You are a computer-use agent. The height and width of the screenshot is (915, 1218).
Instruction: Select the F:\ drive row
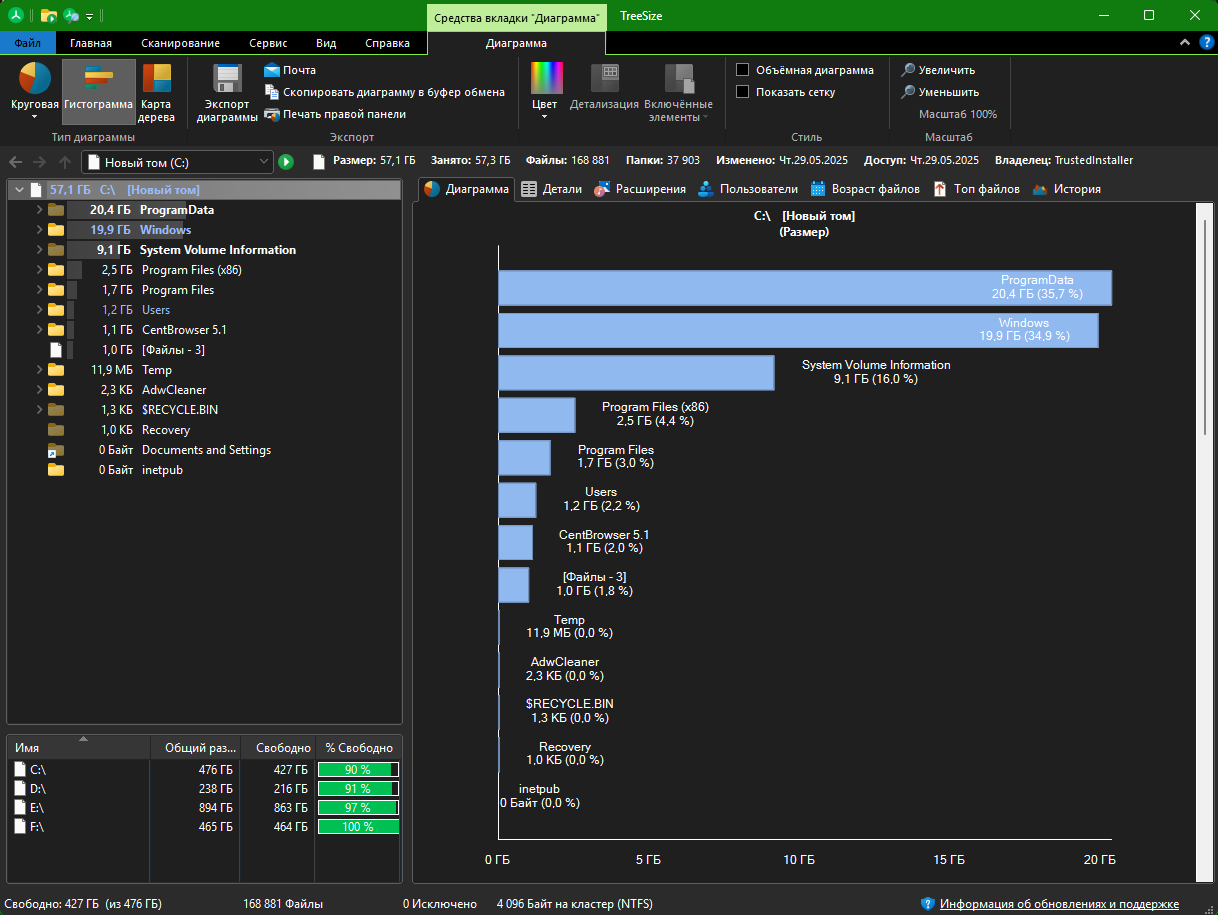204,827
